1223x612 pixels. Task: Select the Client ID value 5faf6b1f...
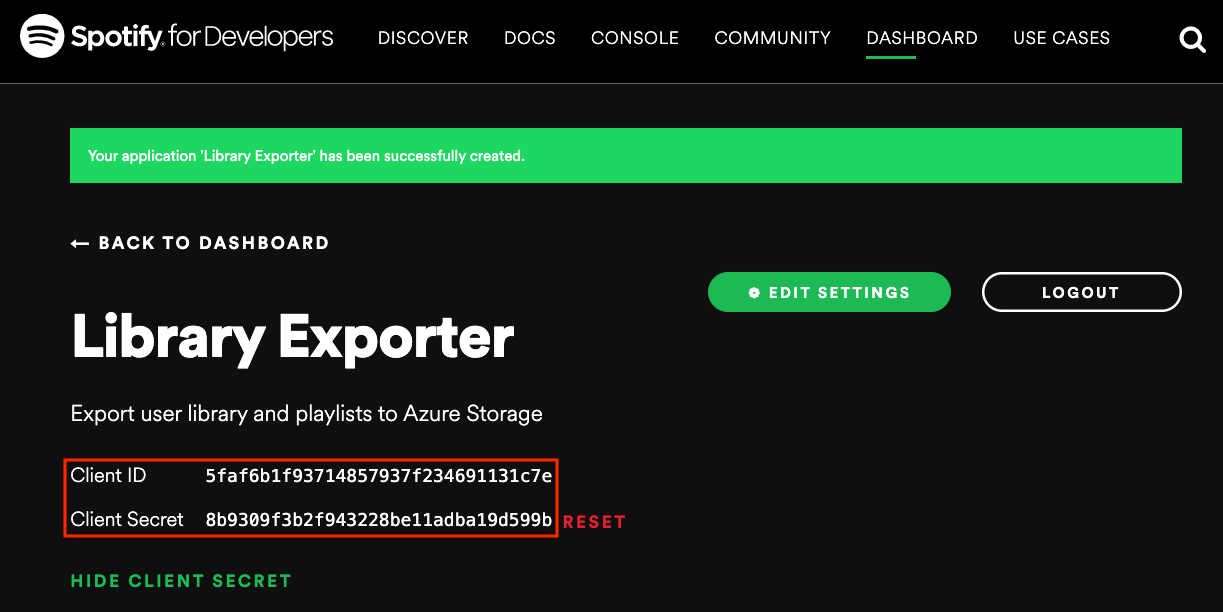(379, 476)
